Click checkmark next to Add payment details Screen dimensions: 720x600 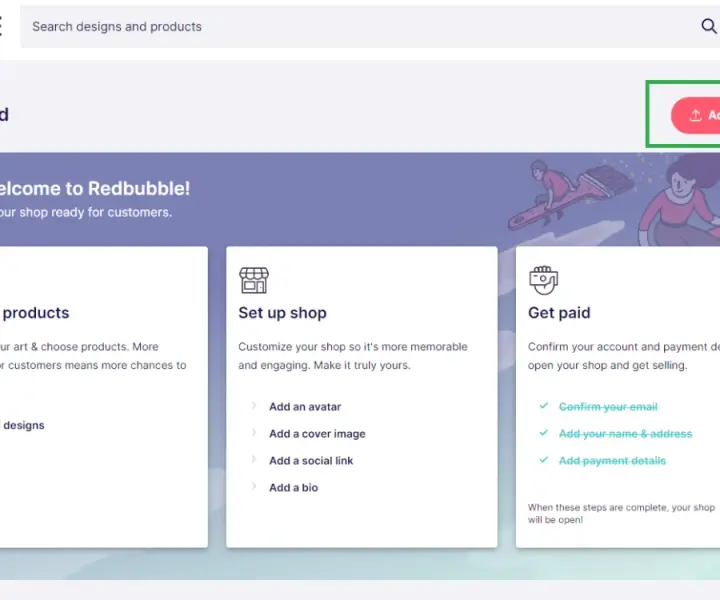(544, 460)
